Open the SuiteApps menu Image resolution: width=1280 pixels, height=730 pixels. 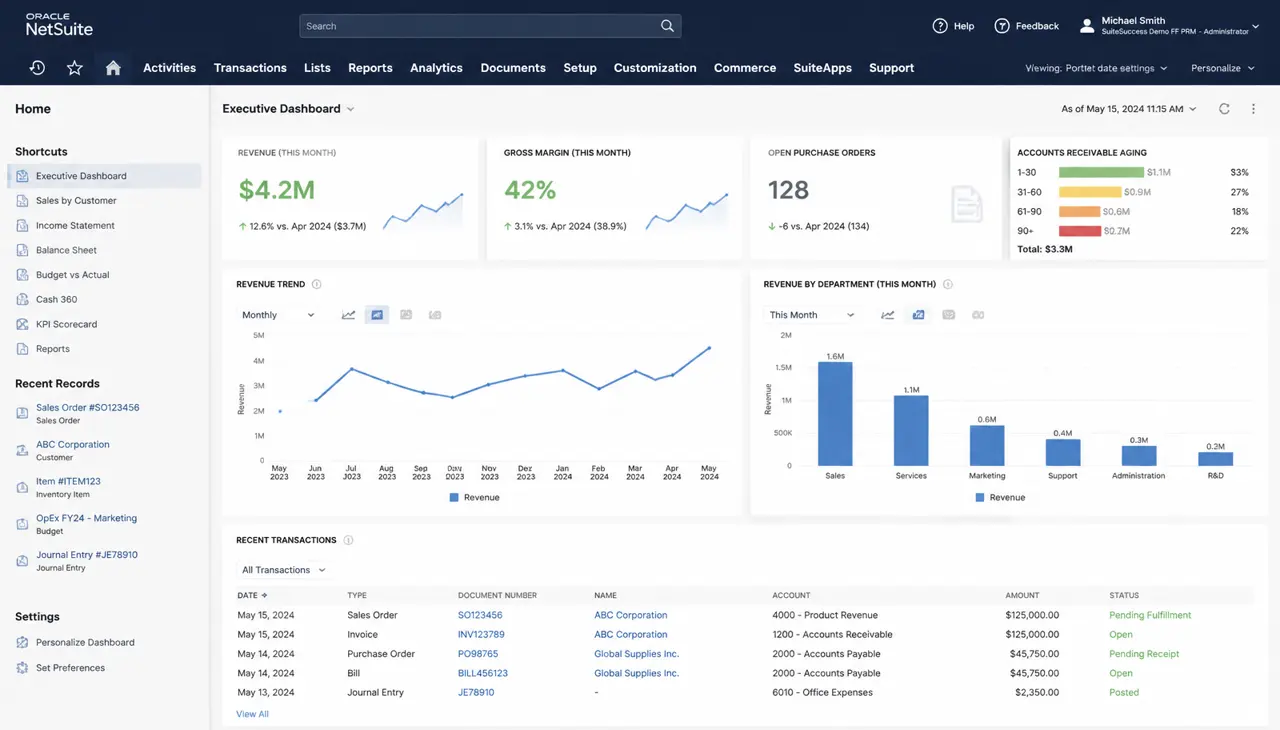(x=822, y=68)
